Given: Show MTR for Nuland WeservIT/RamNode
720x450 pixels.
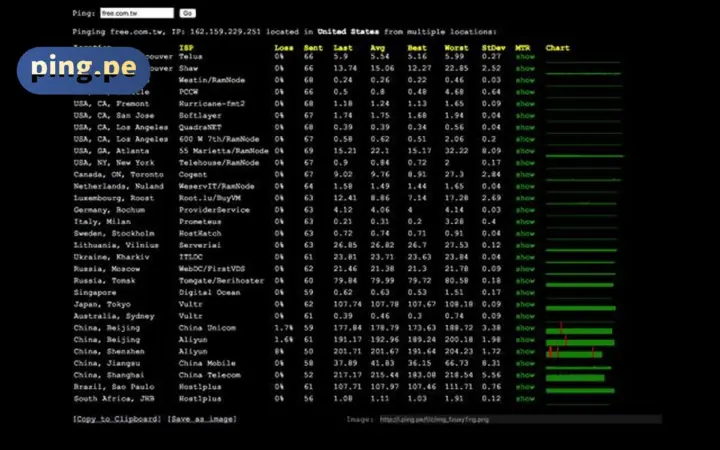Looking at the screenshot, I should click(525, 186).
